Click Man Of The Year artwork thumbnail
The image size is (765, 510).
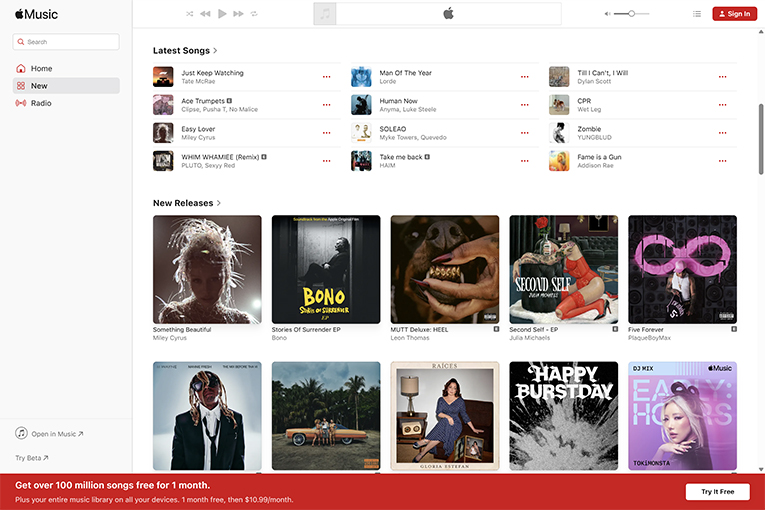tap(361, 77)
